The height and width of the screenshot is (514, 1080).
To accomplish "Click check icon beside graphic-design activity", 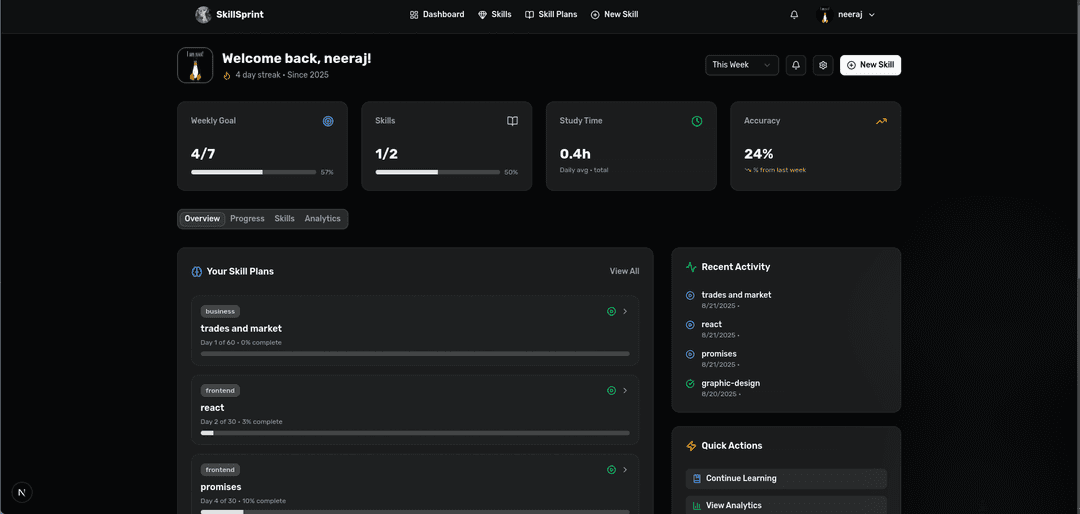I will click(x=690, y=384).
